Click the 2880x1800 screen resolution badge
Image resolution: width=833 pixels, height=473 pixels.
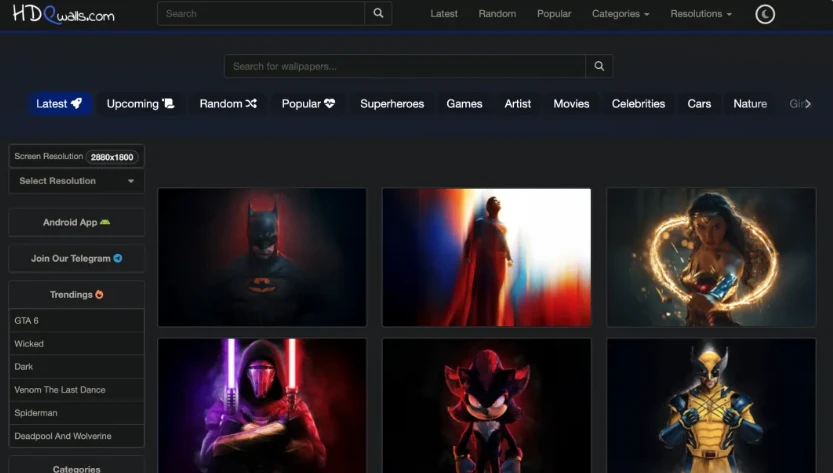(112, 157)
